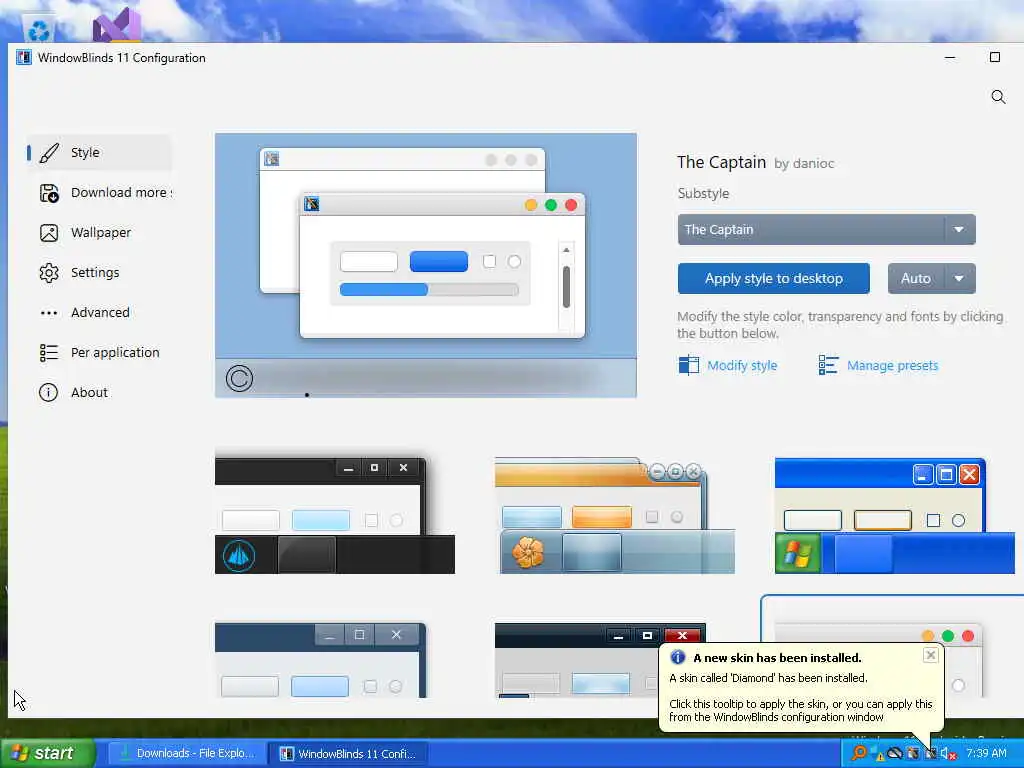The height and width of the screenshot is (768, 1024).
Task: Click the Per application list icon
Action: [49, 353]
